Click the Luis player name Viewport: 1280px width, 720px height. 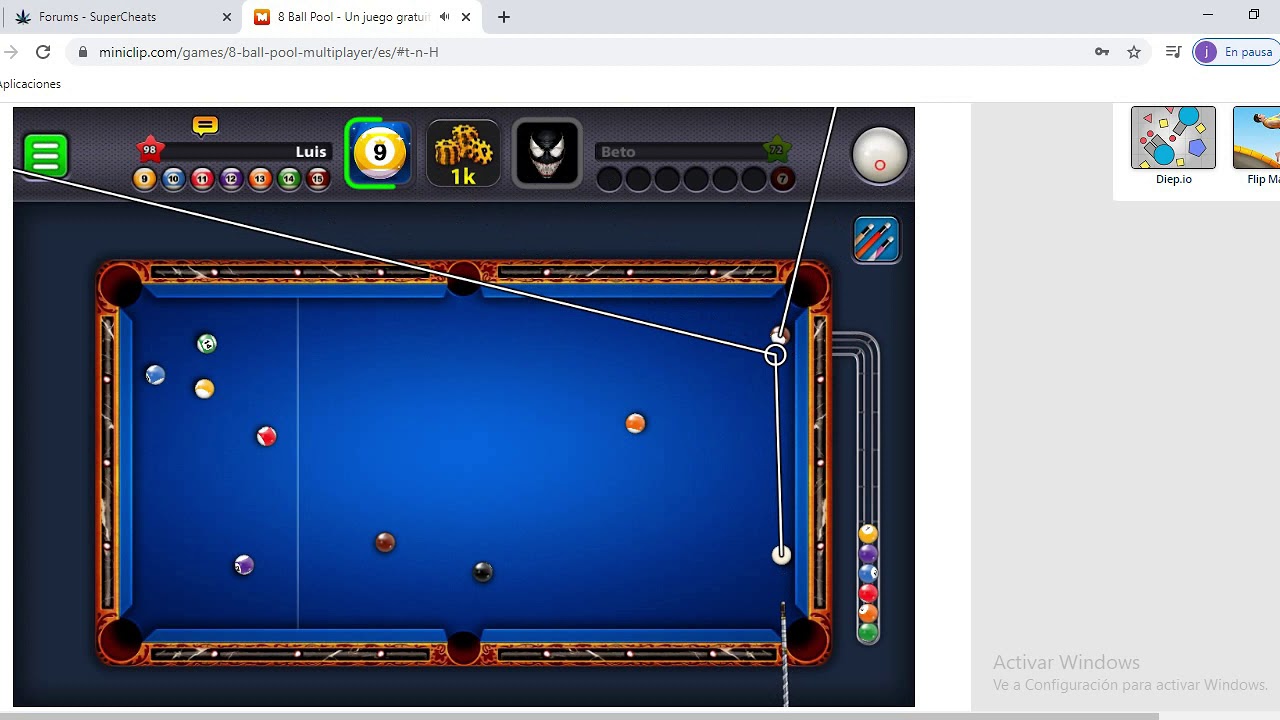tap(311, 152)
